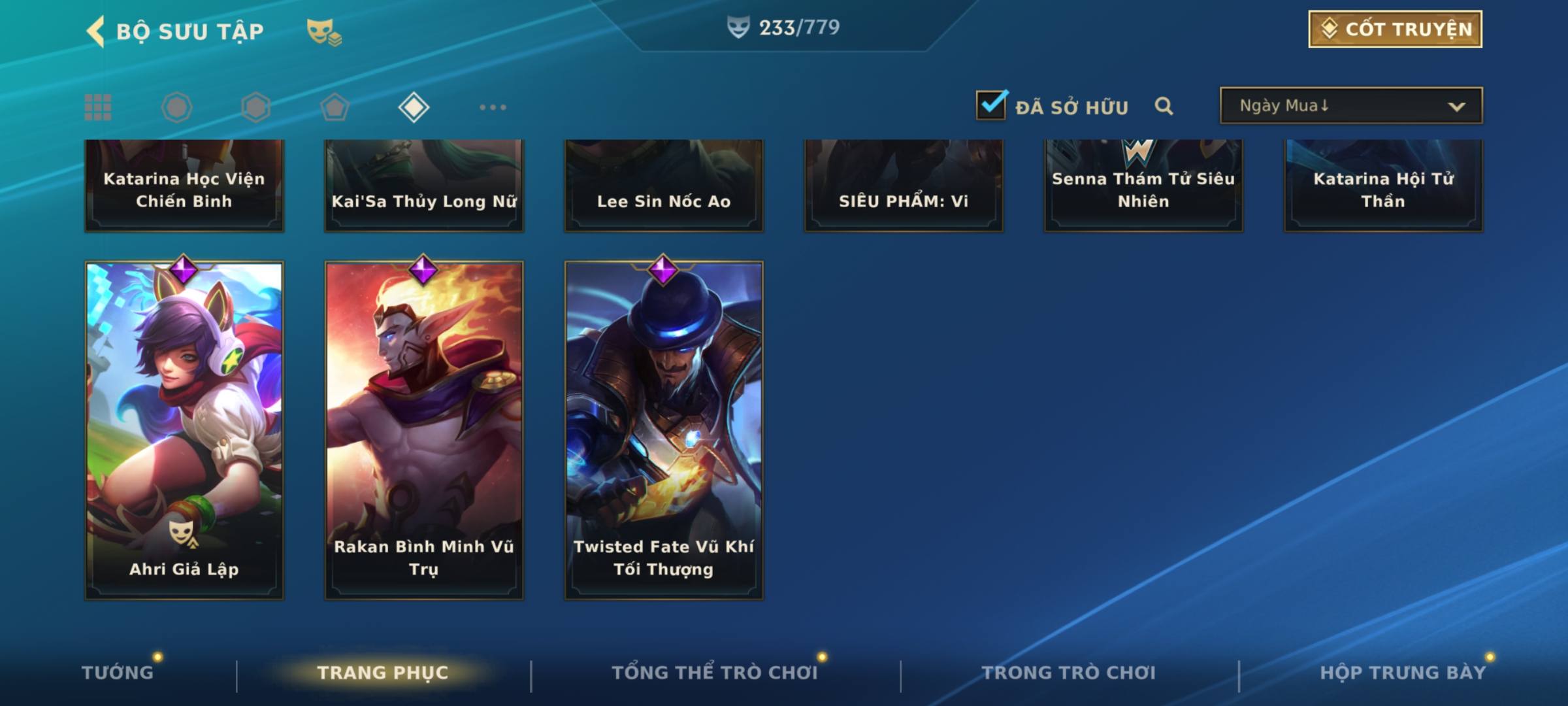
Task: Open the Trong Trò Chơi tab
Action: [x=1068, y=672]
